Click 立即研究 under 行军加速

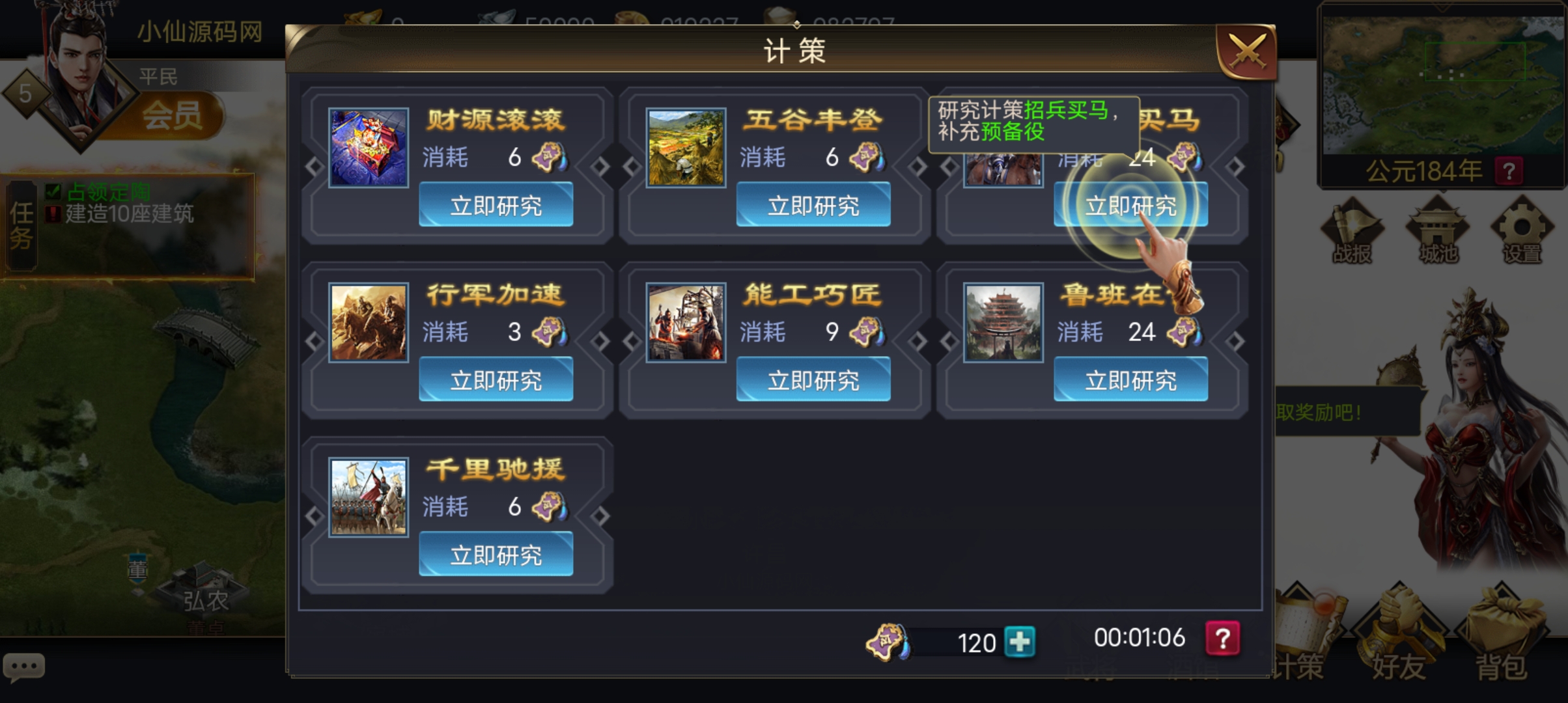pyautogui.click(x=496, y=379)
